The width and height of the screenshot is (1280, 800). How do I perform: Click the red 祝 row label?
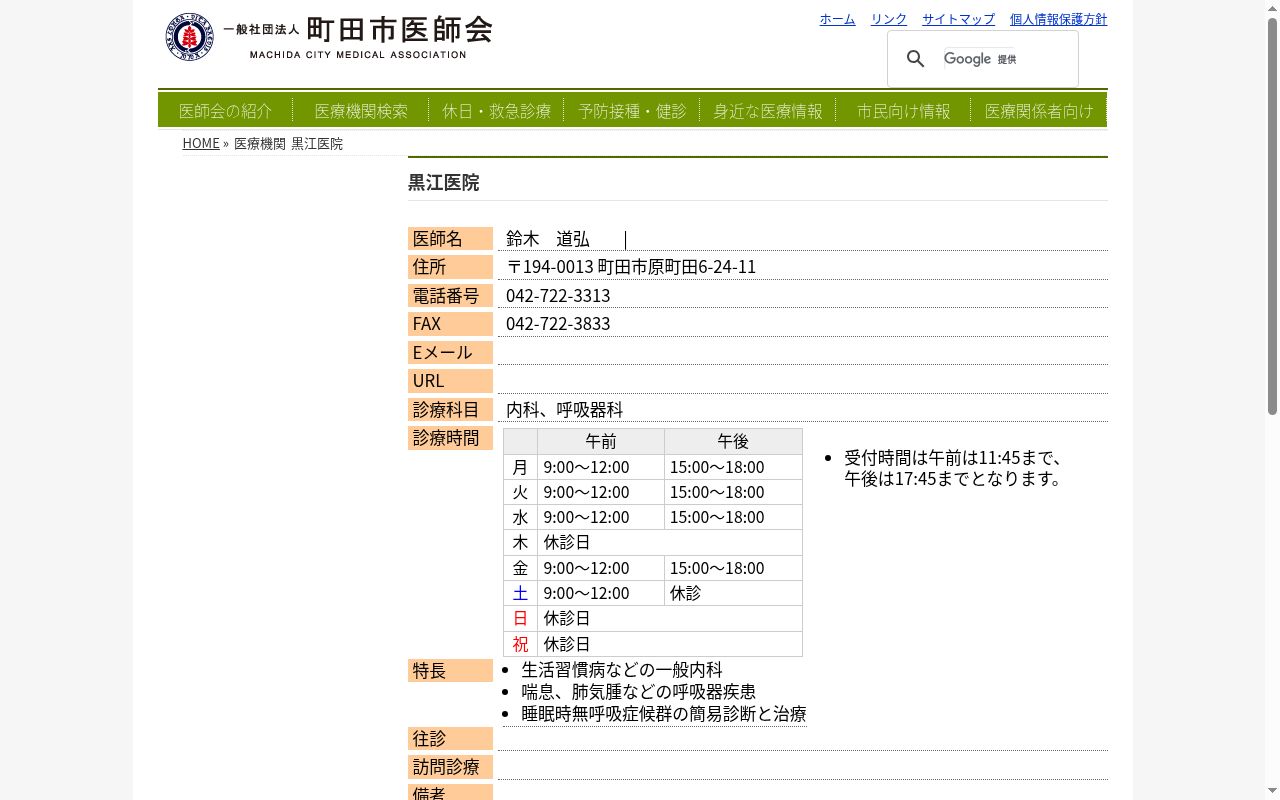520,644
